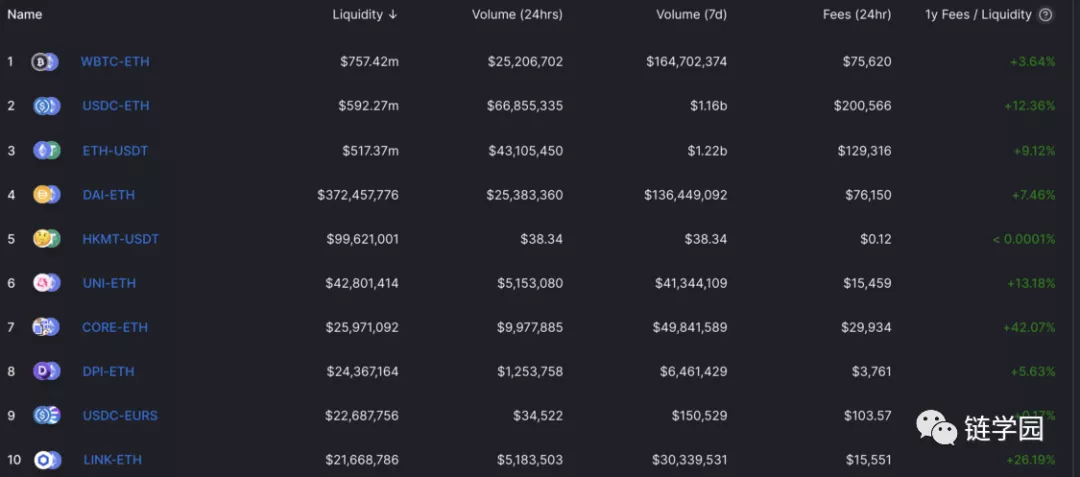1080x477 pixels.
Task: Click the 1y Fees / Liquidity header
Action: [x=978, y=15]
